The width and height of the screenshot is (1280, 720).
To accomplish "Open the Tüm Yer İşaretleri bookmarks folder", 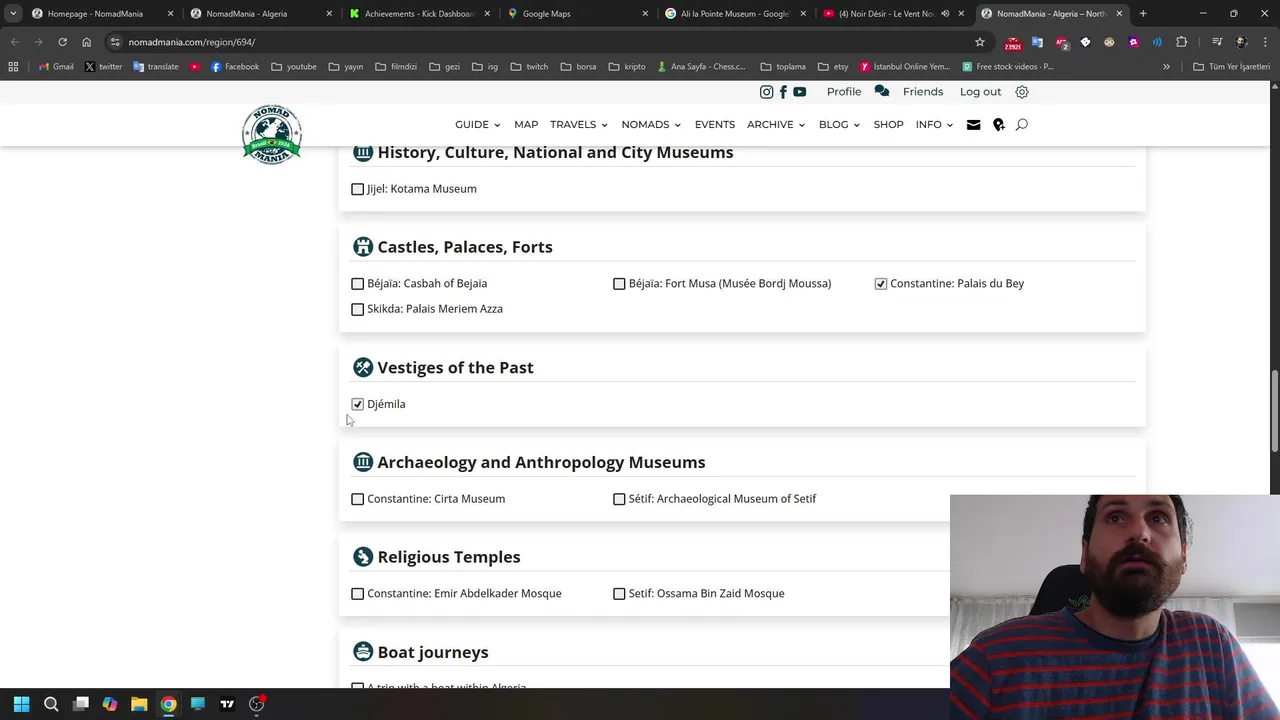I will click(1231, 67).
